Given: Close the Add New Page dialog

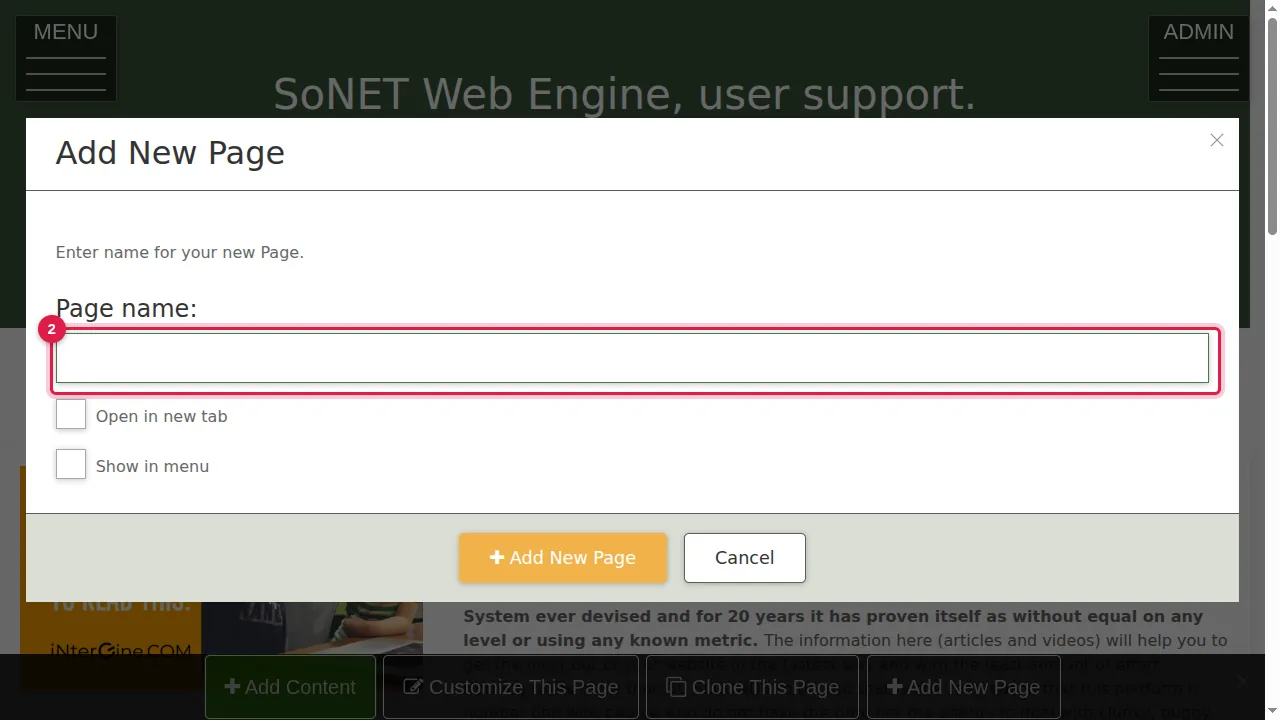Looking at the screenshot, I should (1216, 140).
